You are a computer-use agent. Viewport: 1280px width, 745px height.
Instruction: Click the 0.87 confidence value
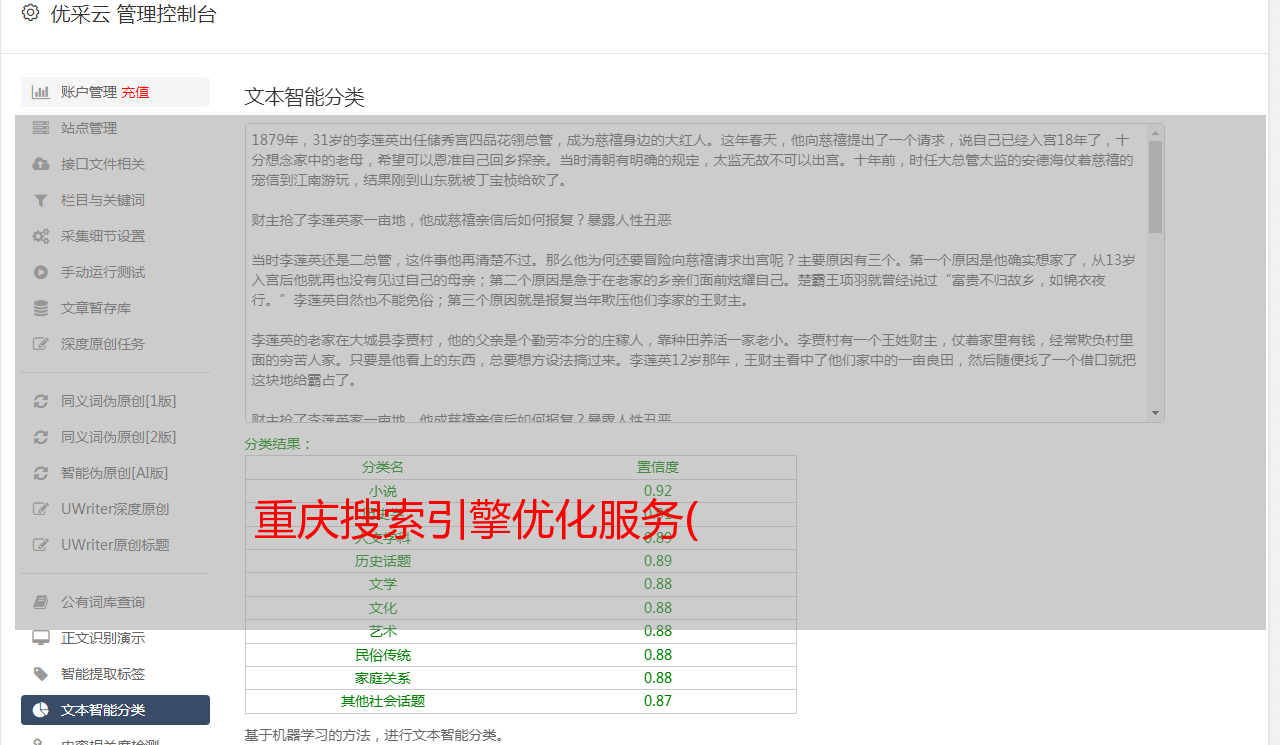coord(658,701)
